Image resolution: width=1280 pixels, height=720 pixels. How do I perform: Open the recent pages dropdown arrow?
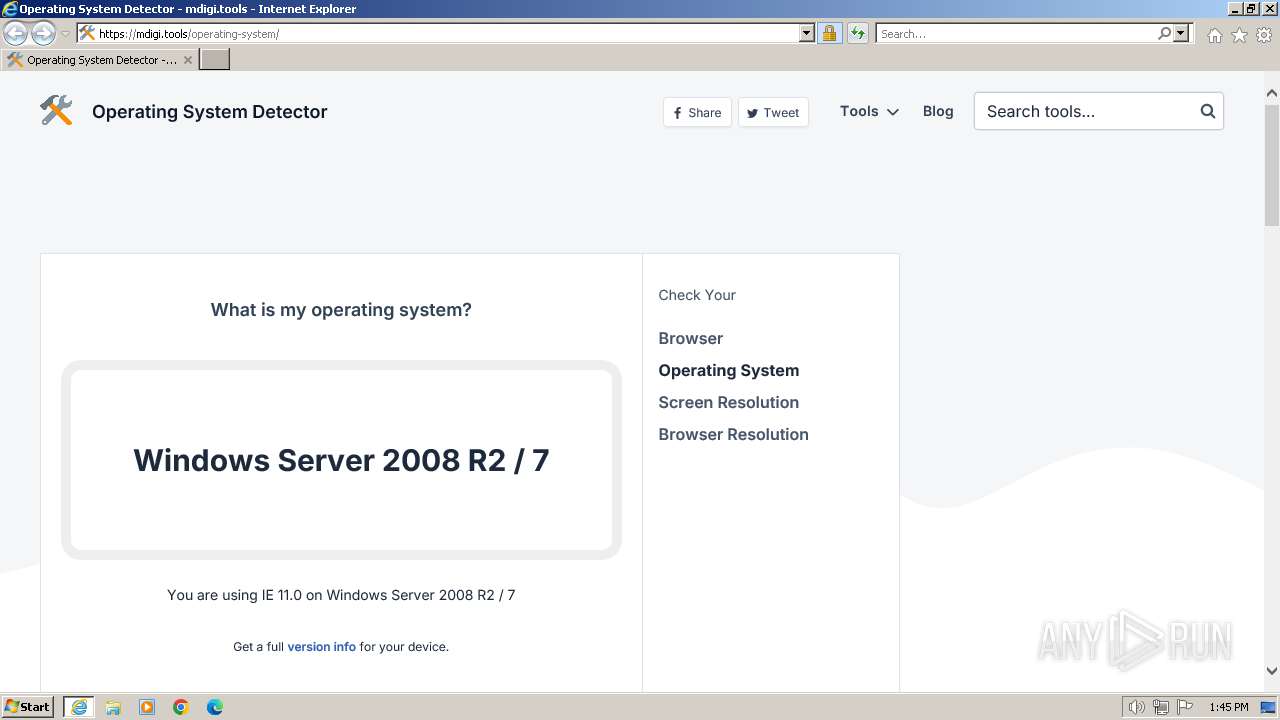(65, 34)
